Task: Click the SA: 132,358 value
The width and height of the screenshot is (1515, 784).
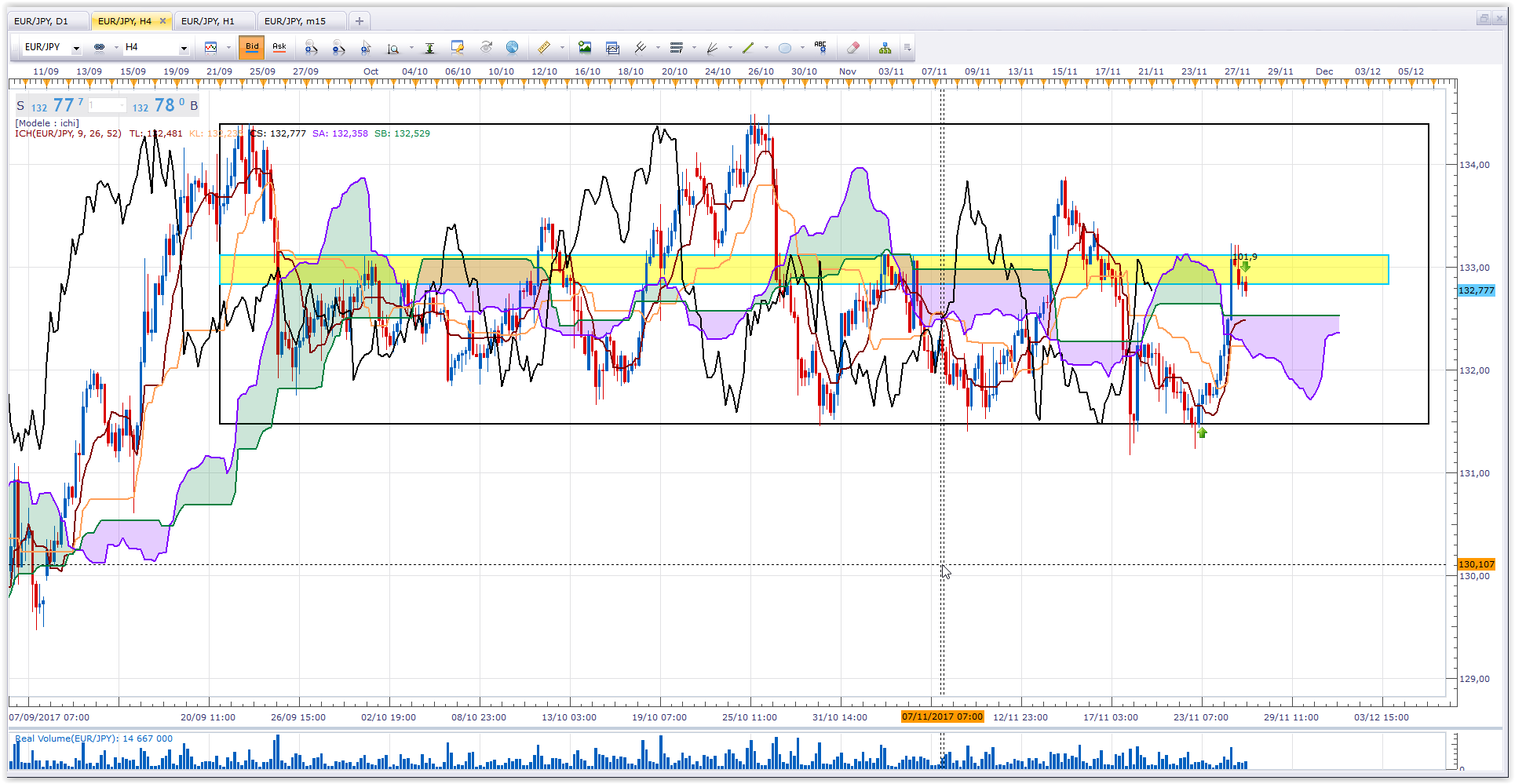Action: pos(340,133)
